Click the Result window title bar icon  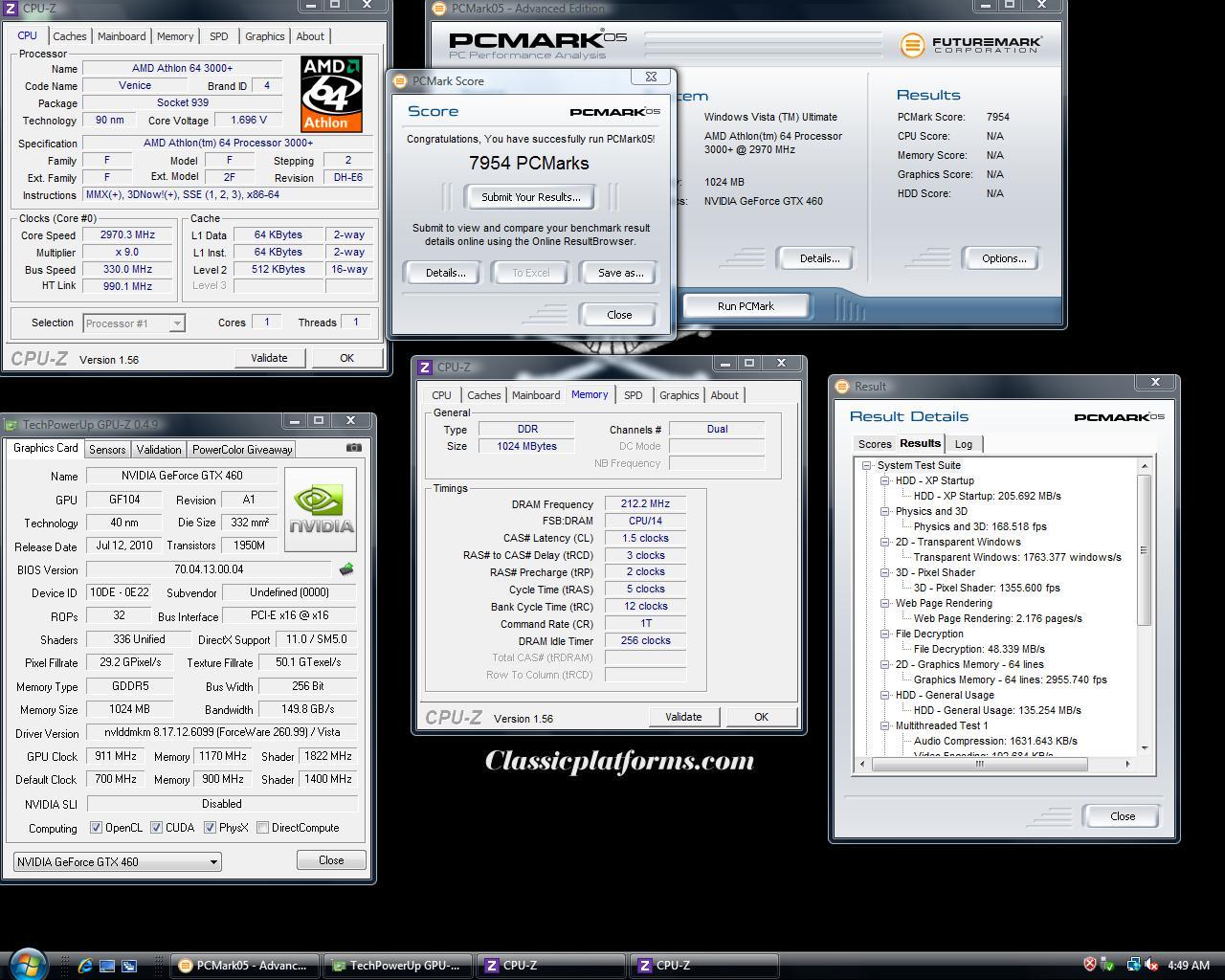[x=842, y=387]
